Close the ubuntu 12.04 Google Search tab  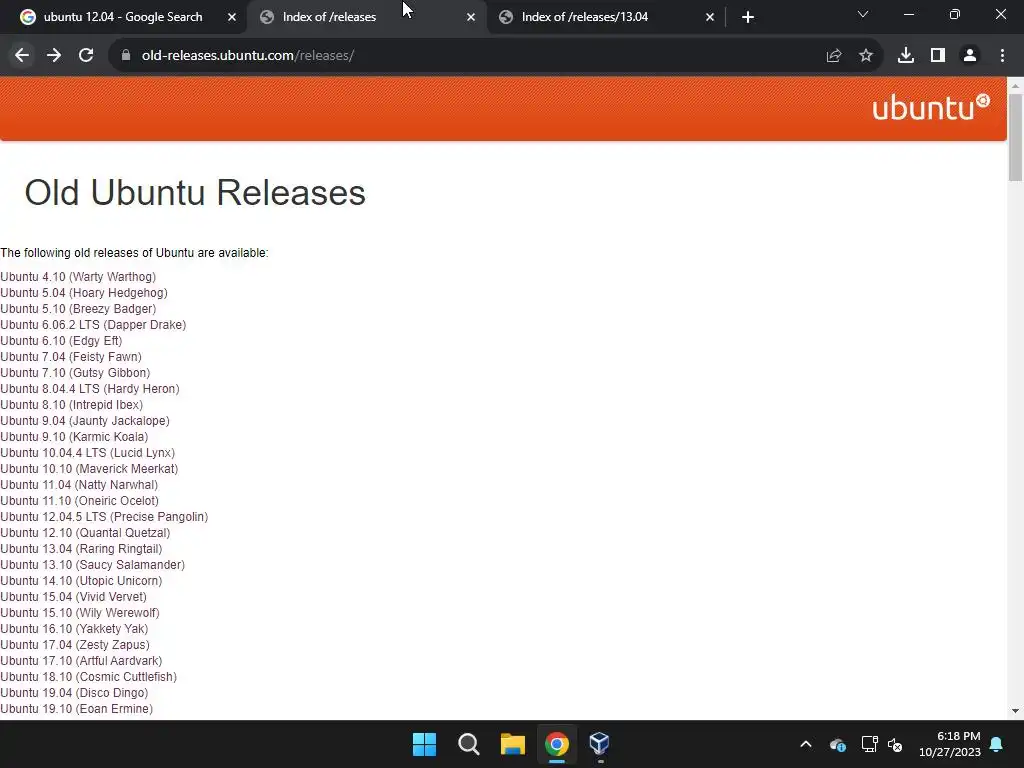click(x=232, y=18)
